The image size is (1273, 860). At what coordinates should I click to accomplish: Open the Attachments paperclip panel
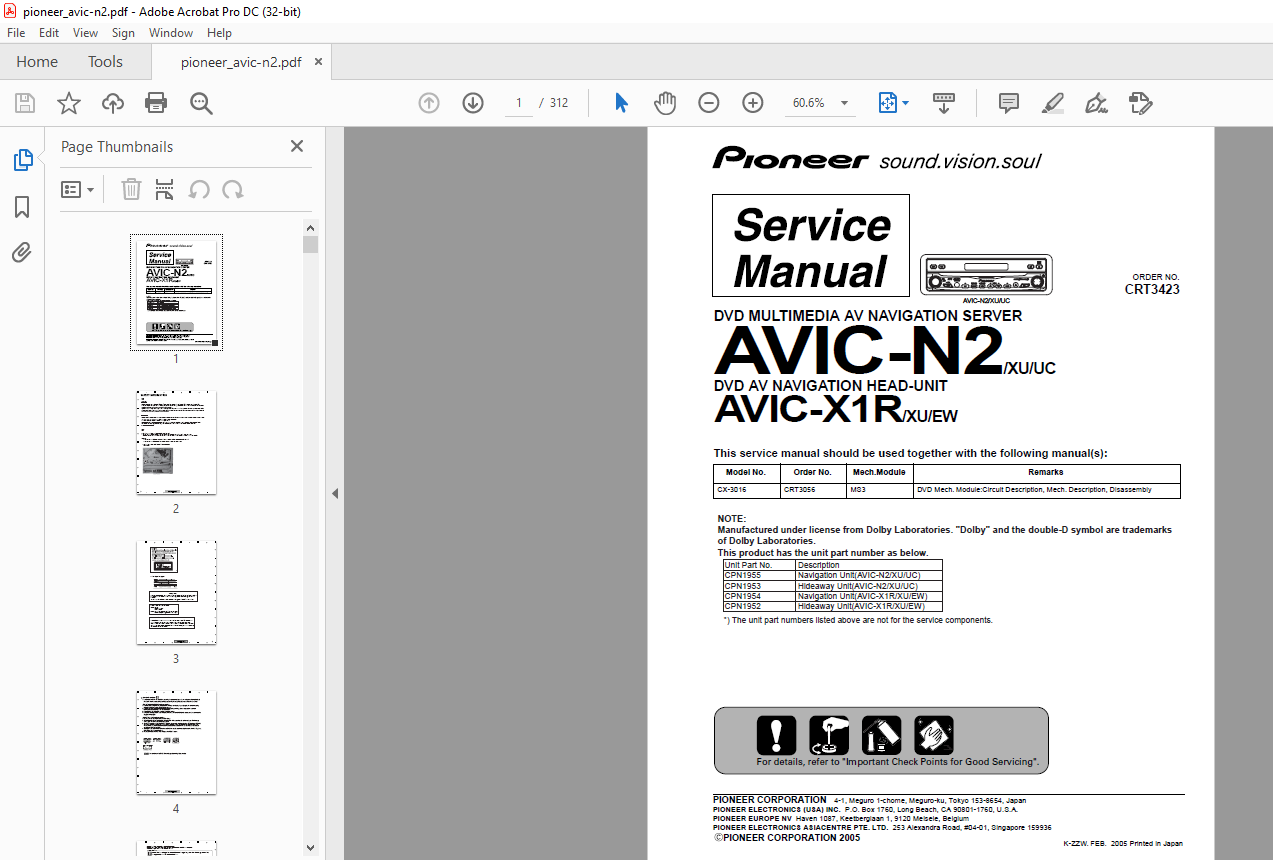22,252
